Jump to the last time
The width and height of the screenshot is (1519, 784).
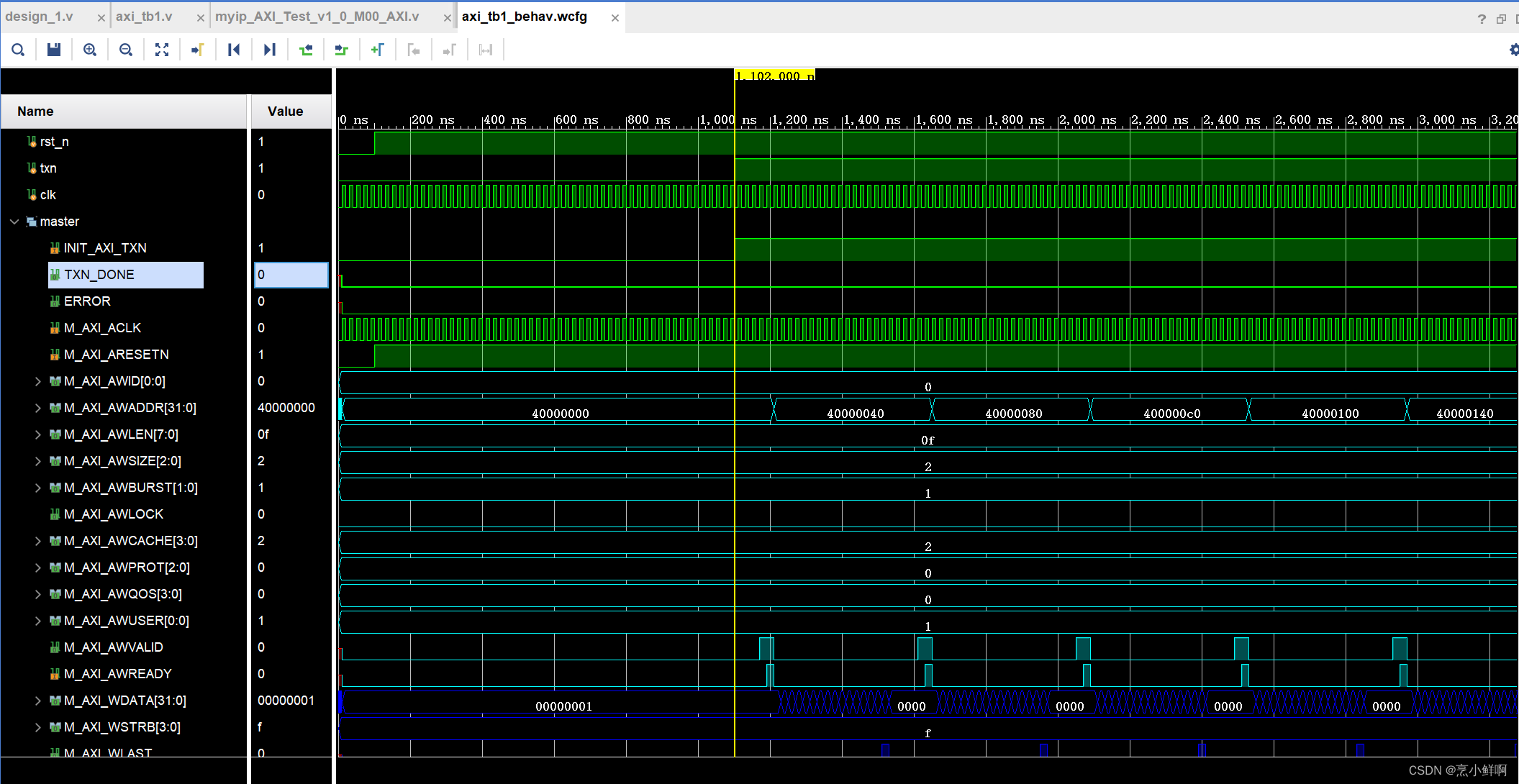[x=270, y=50]
